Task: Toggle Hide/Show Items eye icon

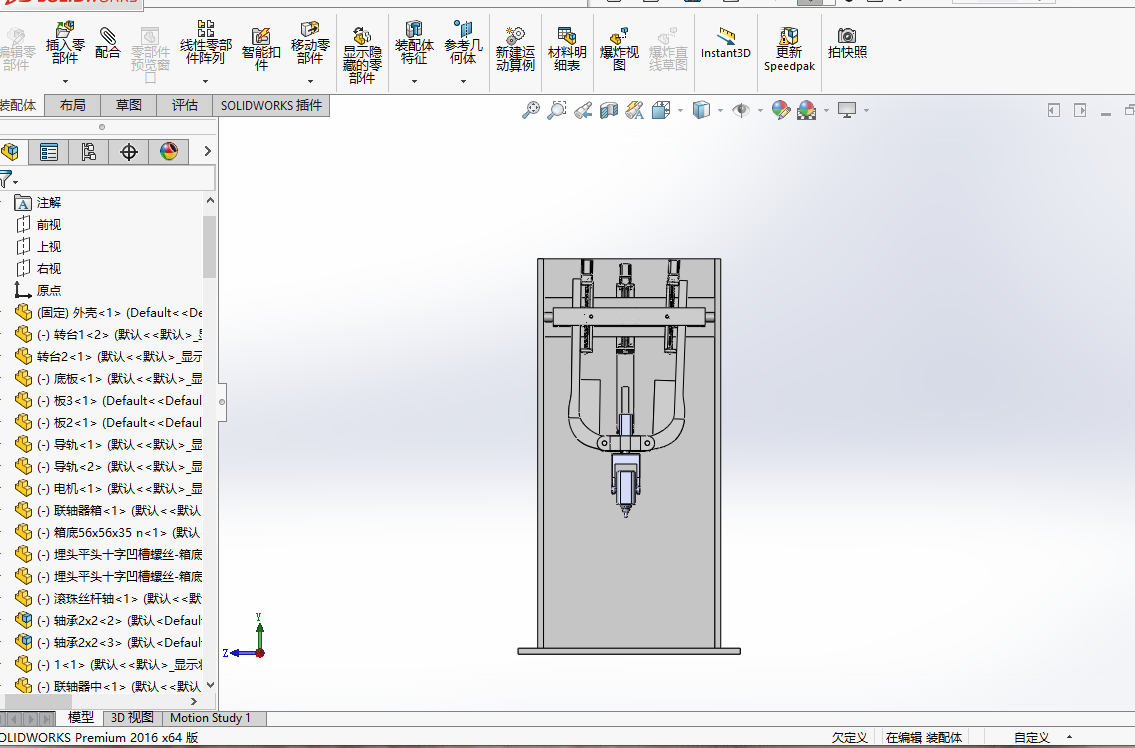Action: pyautogui.click(x=741, y=110)
